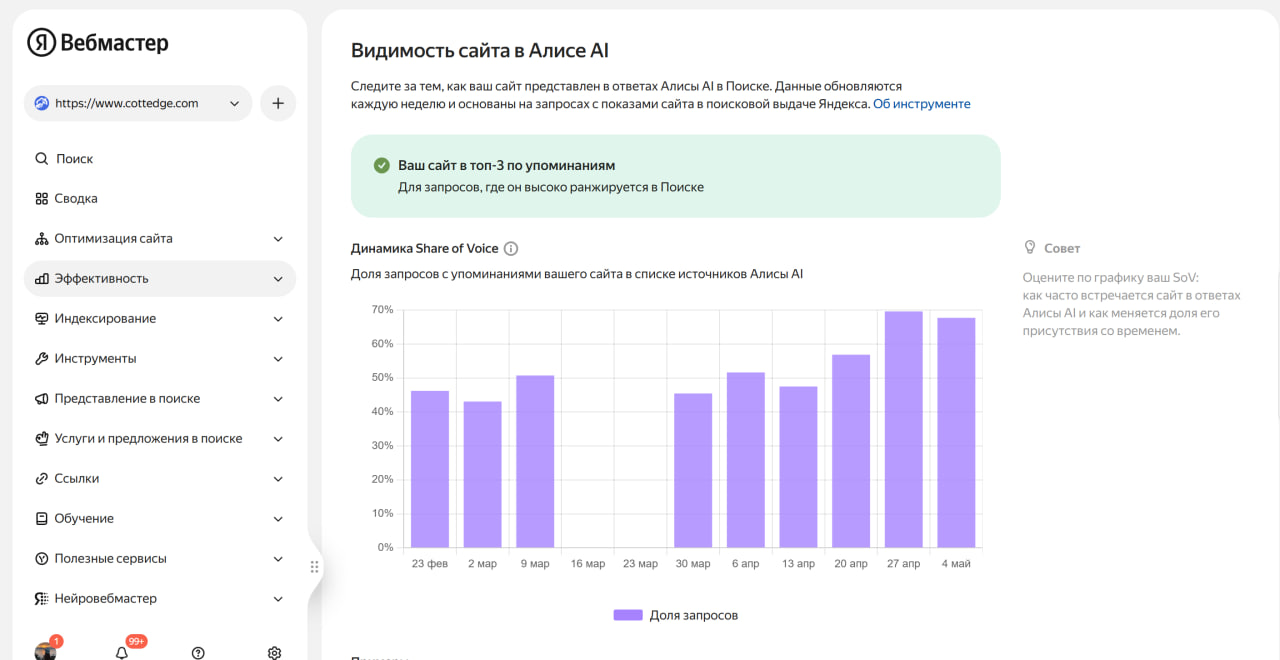Click the Представление в поиске megaphone icon

41,399
